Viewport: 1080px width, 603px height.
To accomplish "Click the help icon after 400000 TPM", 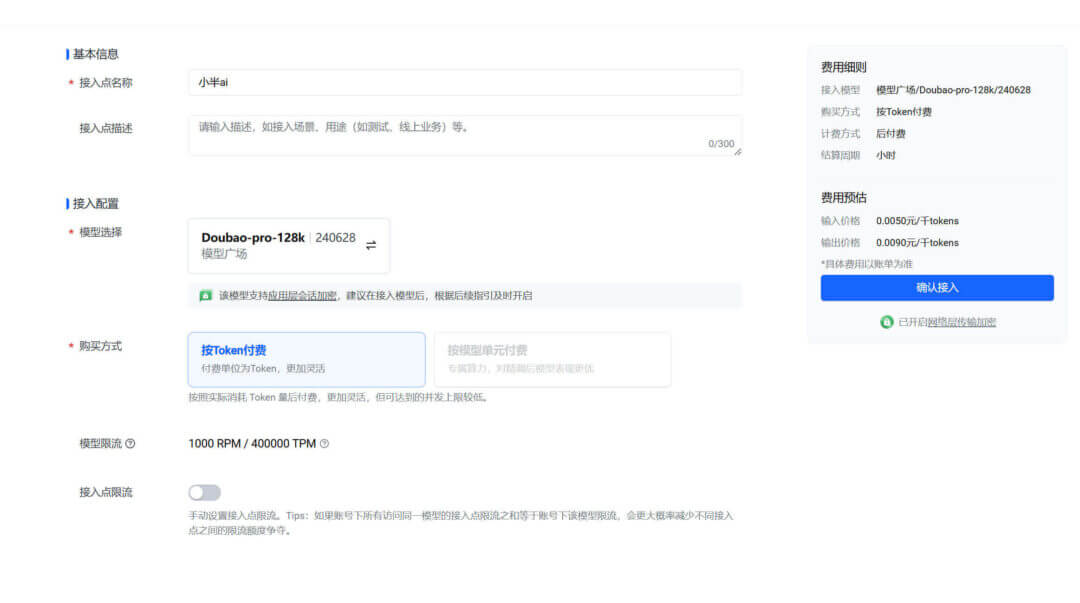I will coord(323,442).
